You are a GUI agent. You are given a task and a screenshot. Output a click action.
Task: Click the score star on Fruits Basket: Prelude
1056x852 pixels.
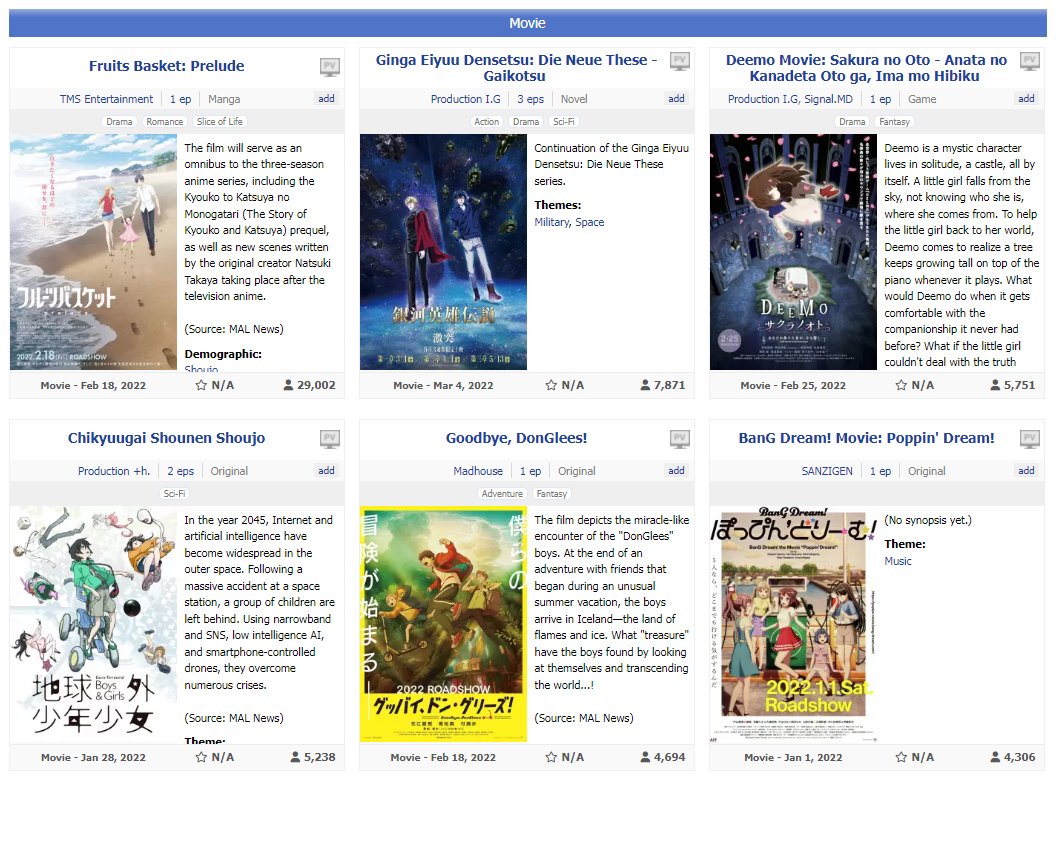pyautogui.click(x=201, y=385)
